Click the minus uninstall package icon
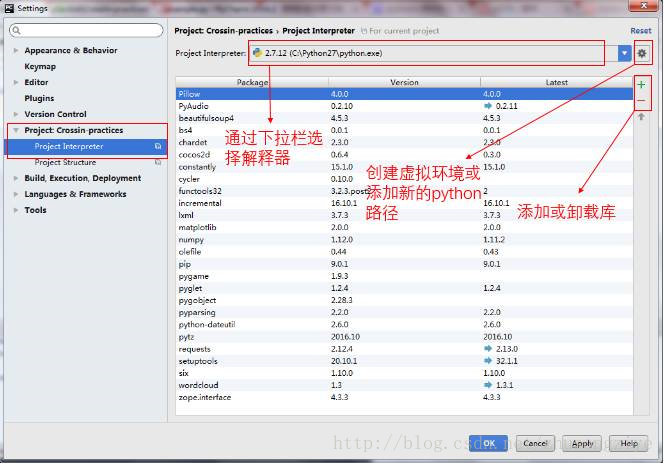664x463 pixels. click(641, 100)
